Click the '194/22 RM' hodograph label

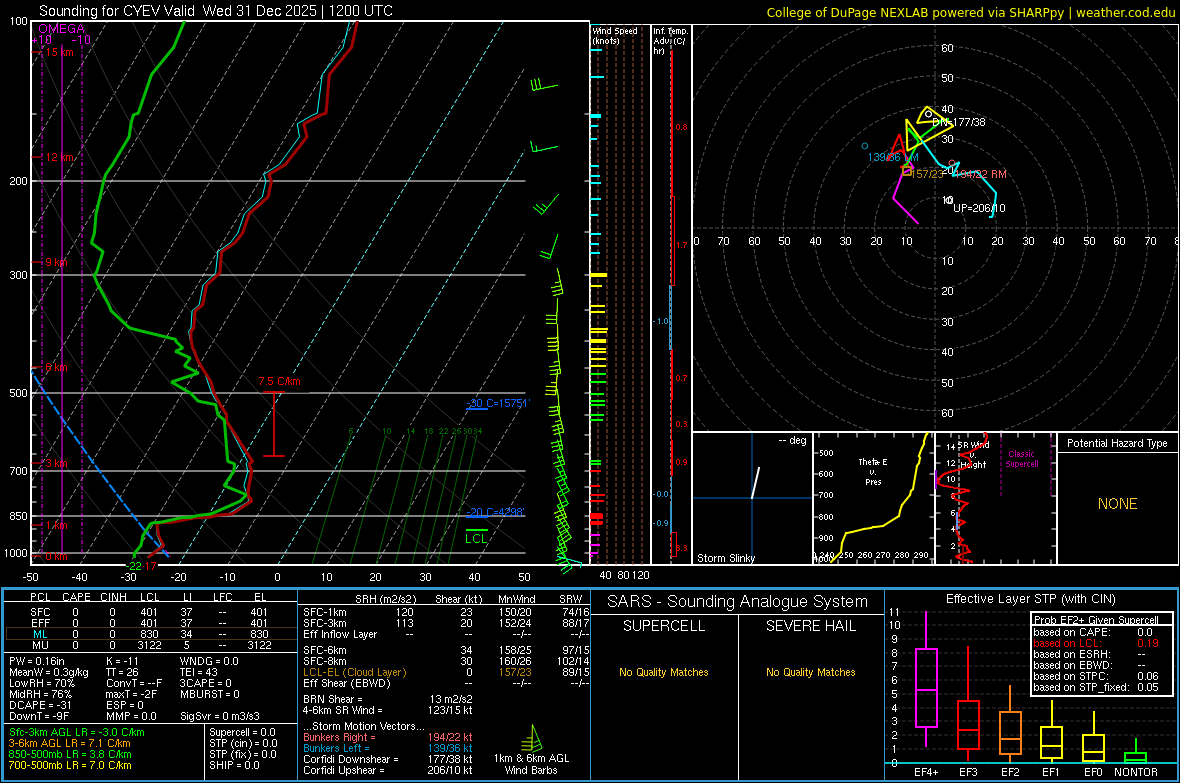981,174
